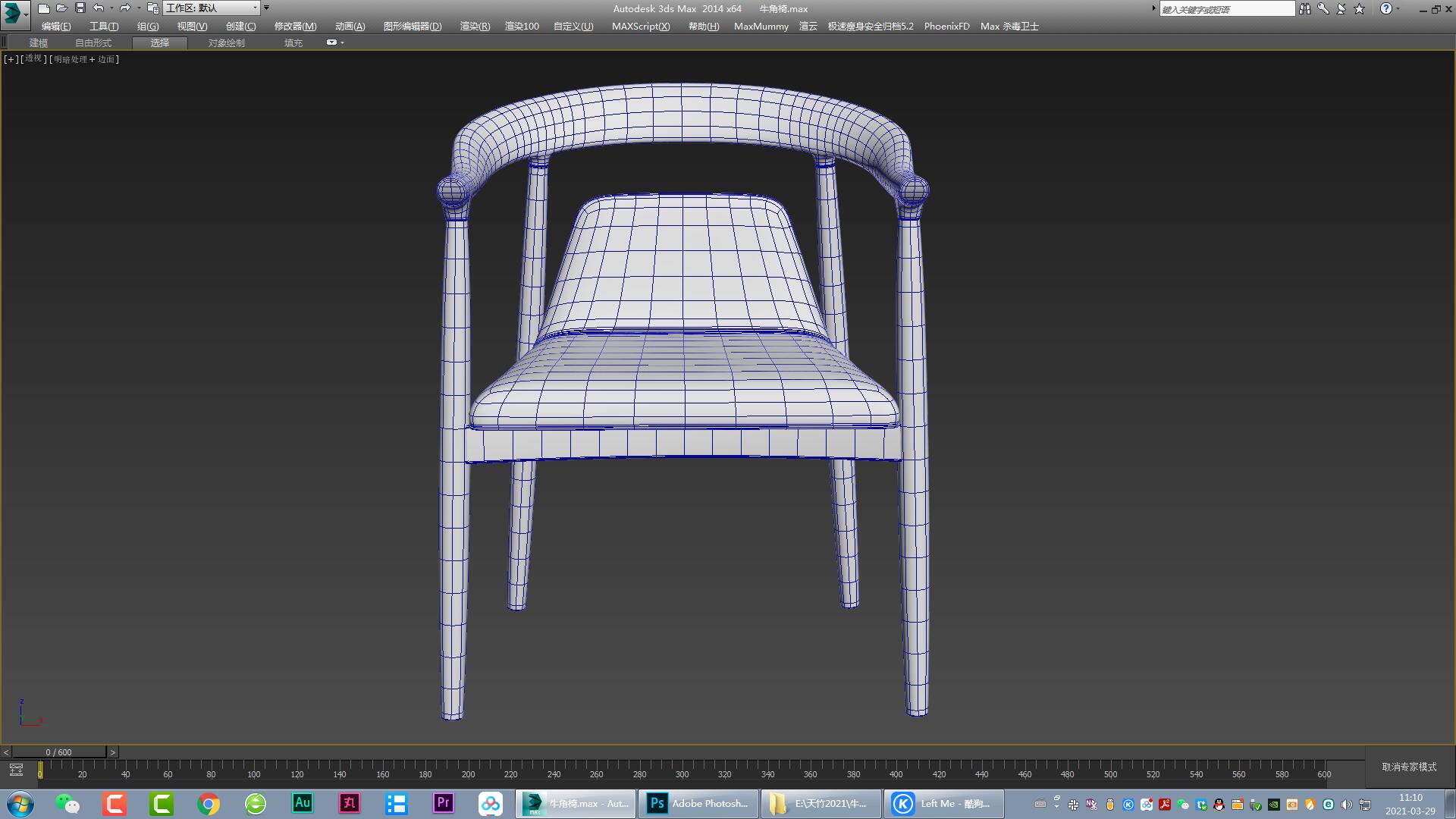Open a file using the Open folder icon
The image size is (1456, 819).
pos(63,8)
